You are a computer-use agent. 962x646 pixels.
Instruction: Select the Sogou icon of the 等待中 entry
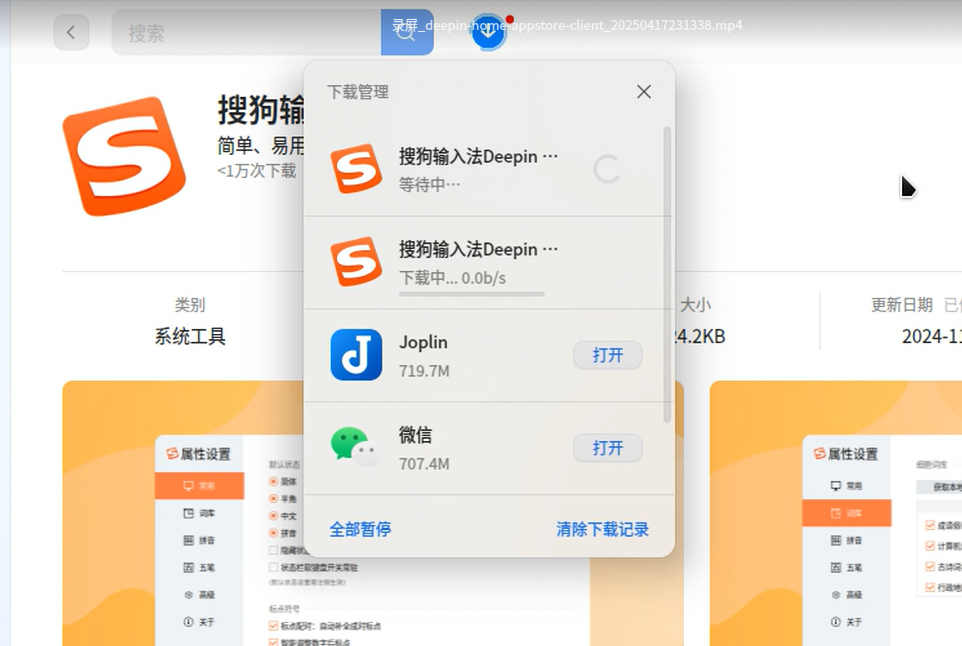pos(356,169)
